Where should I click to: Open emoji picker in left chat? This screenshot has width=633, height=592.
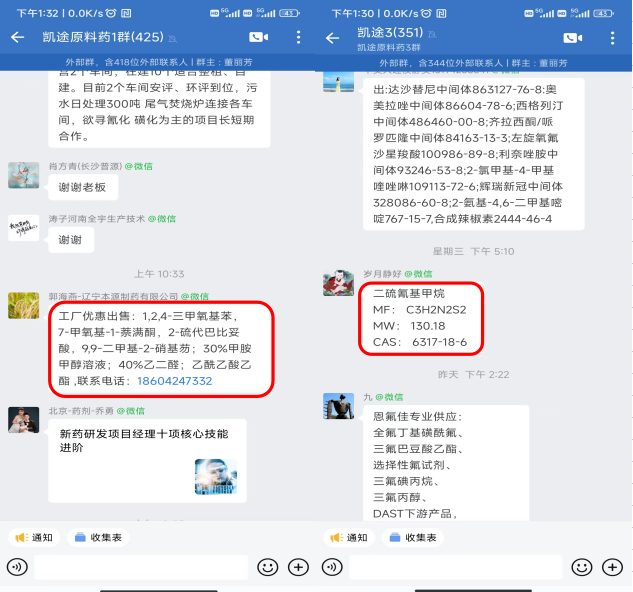point(268,567)
